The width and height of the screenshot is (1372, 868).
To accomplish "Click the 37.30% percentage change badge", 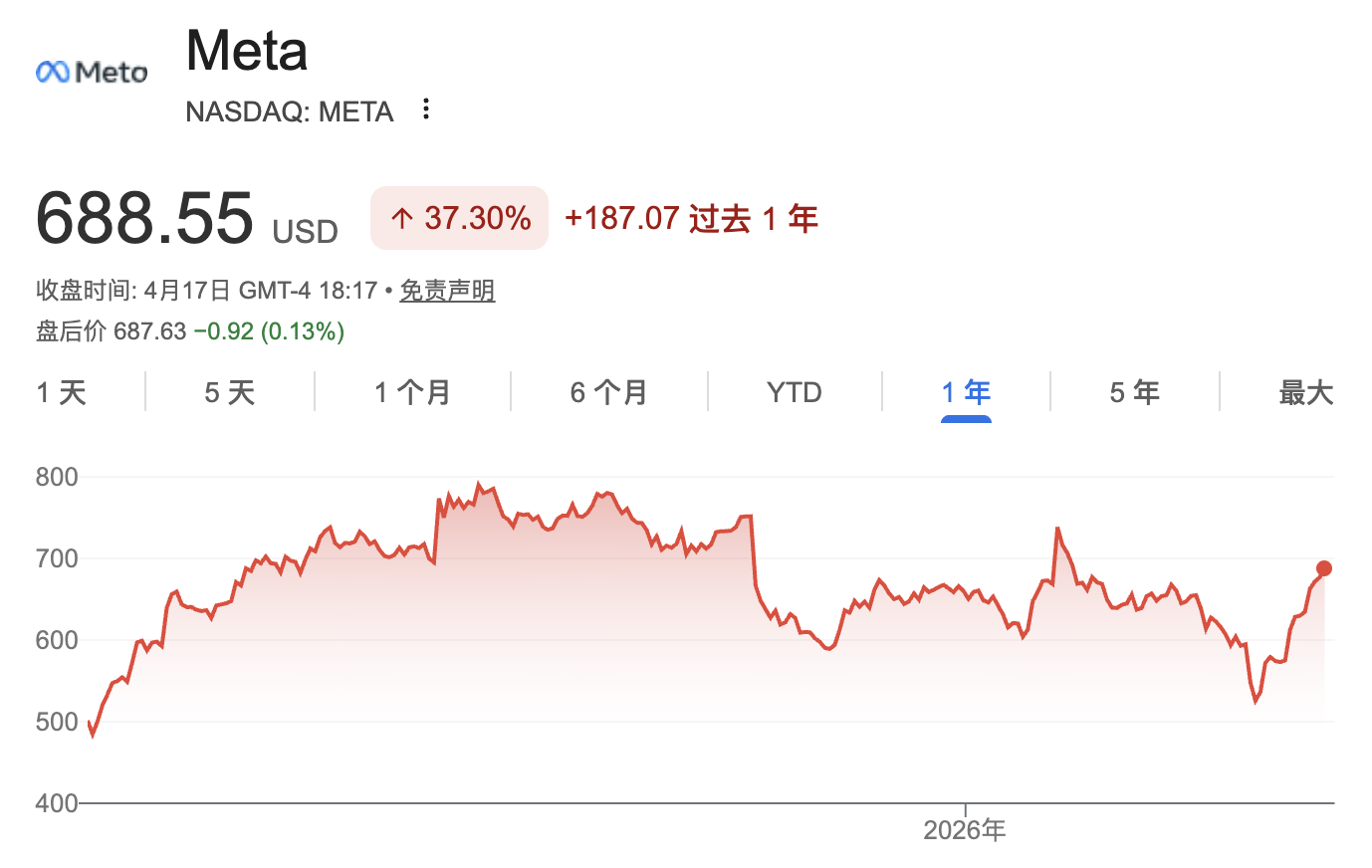I will tap(458, 218).
